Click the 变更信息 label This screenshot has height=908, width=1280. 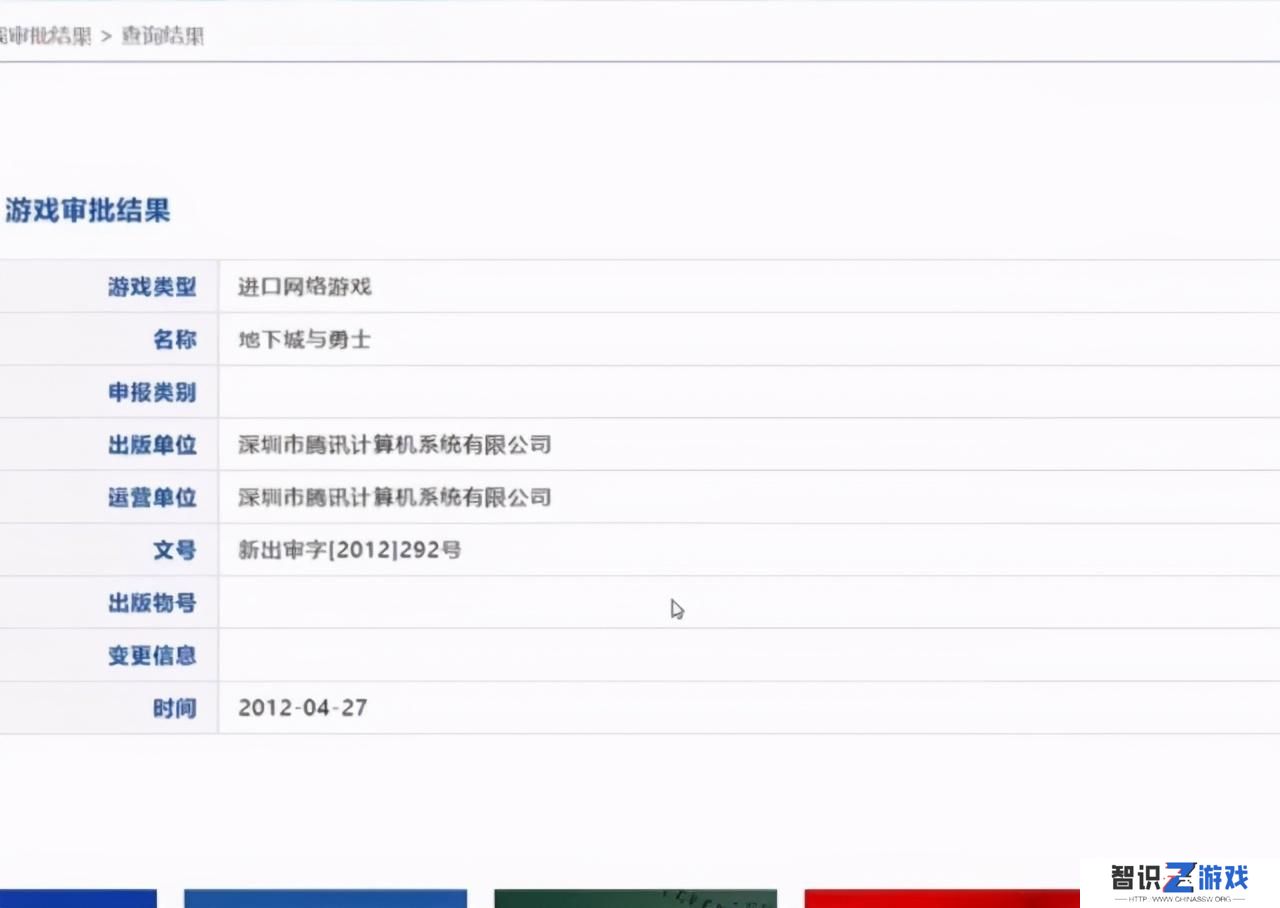[152, 656]
